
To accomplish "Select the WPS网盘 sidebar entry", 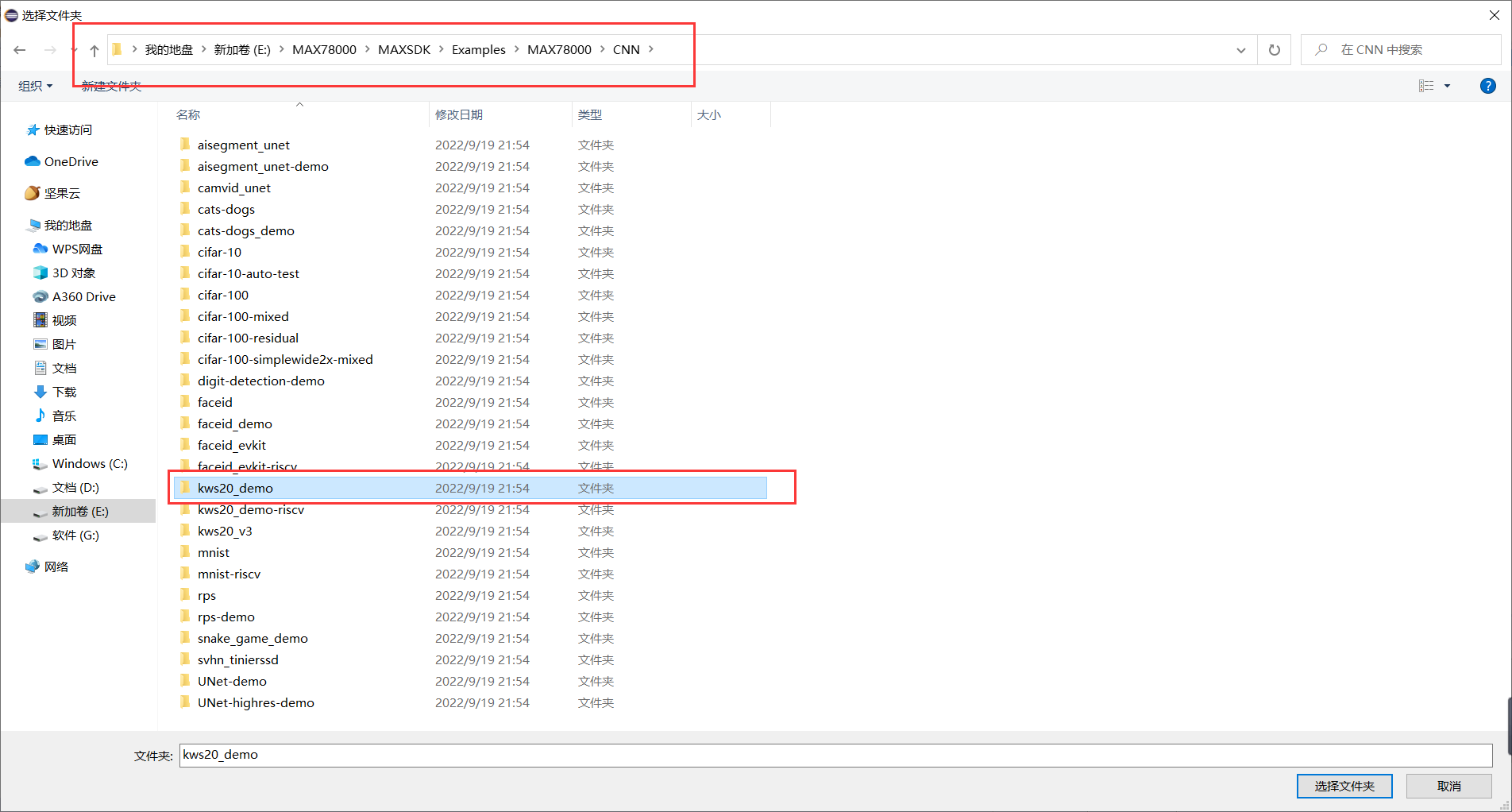I will click(x=77, y=249).
